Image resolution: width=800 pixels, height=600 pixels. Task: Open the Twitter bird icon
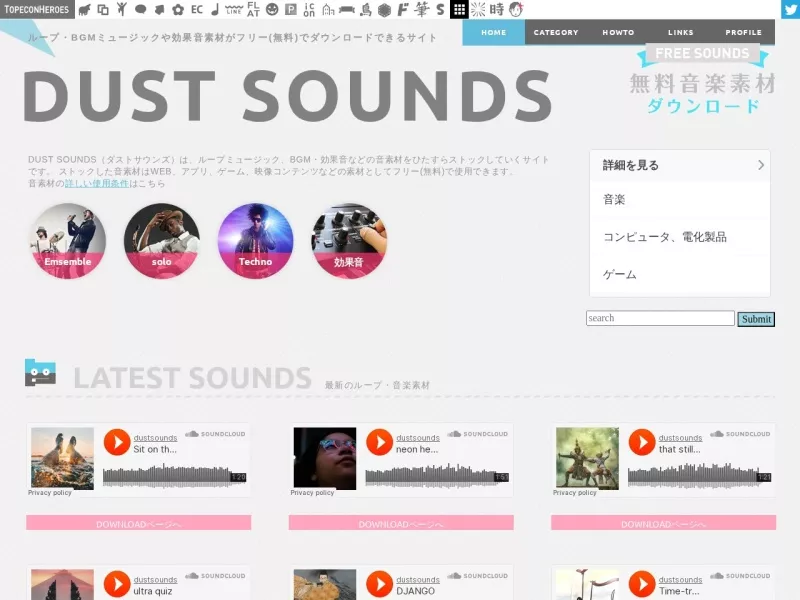pos(790,9)
